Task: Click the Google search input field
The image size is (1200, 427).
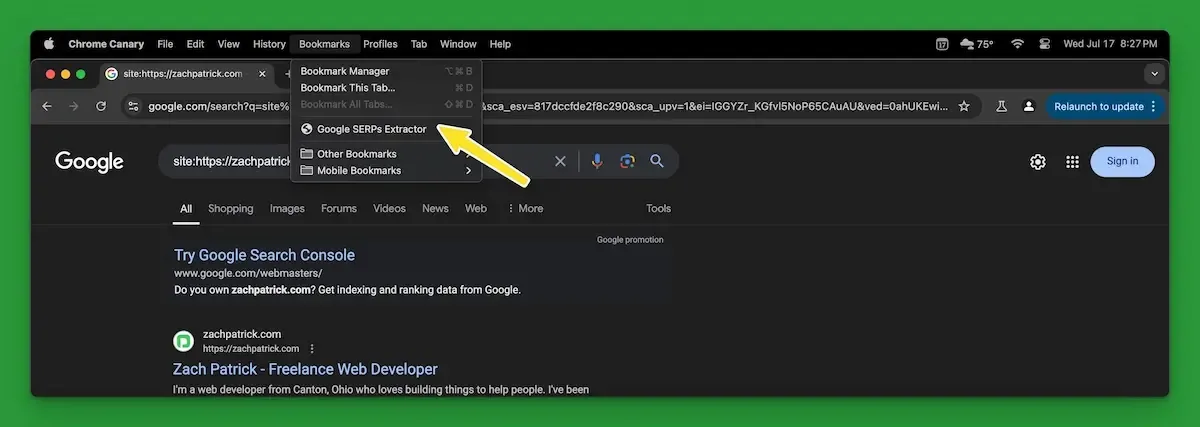Action: coord(230,162)
